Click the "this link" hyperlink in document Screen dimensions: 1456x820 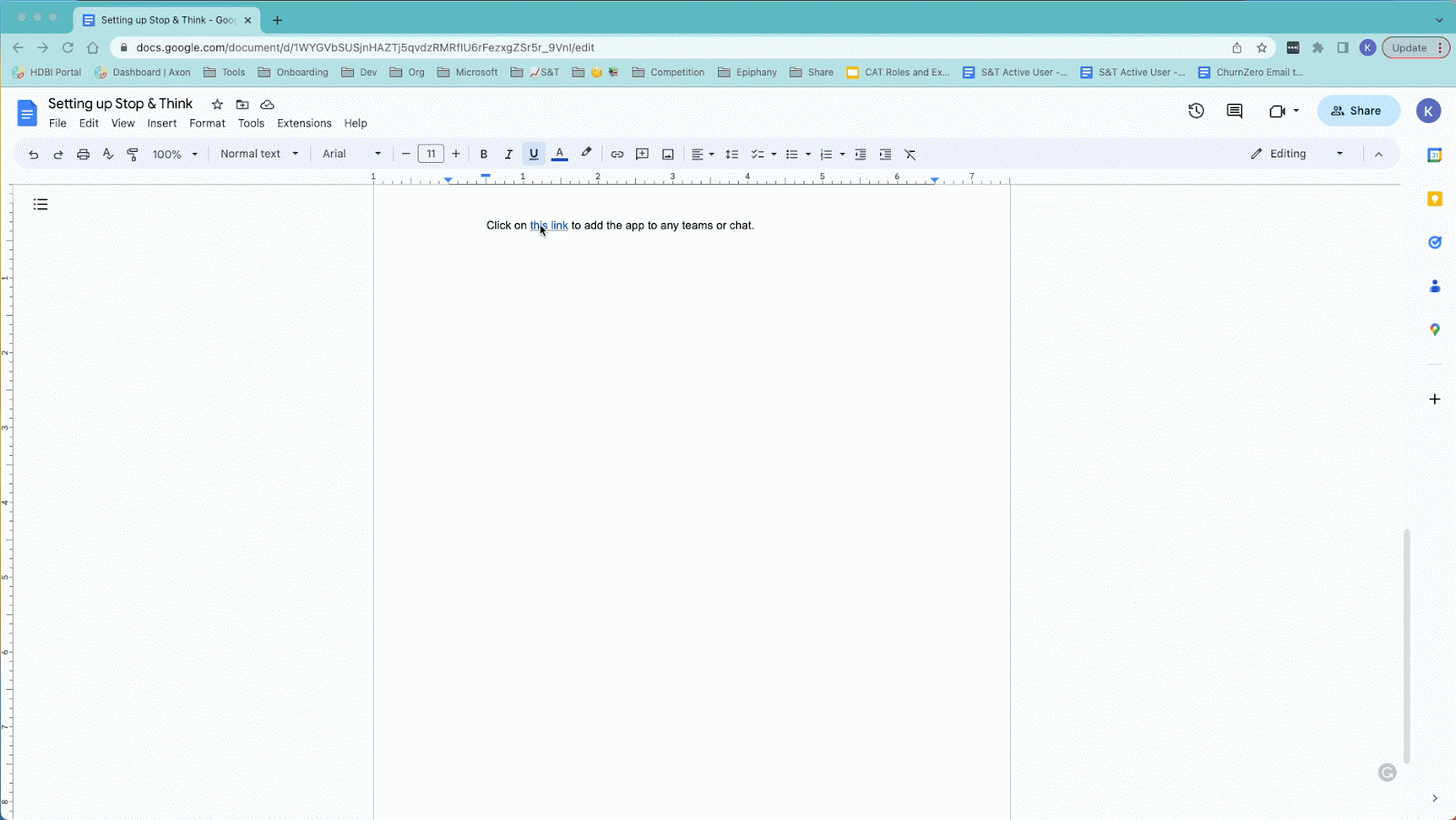[549, 226]
